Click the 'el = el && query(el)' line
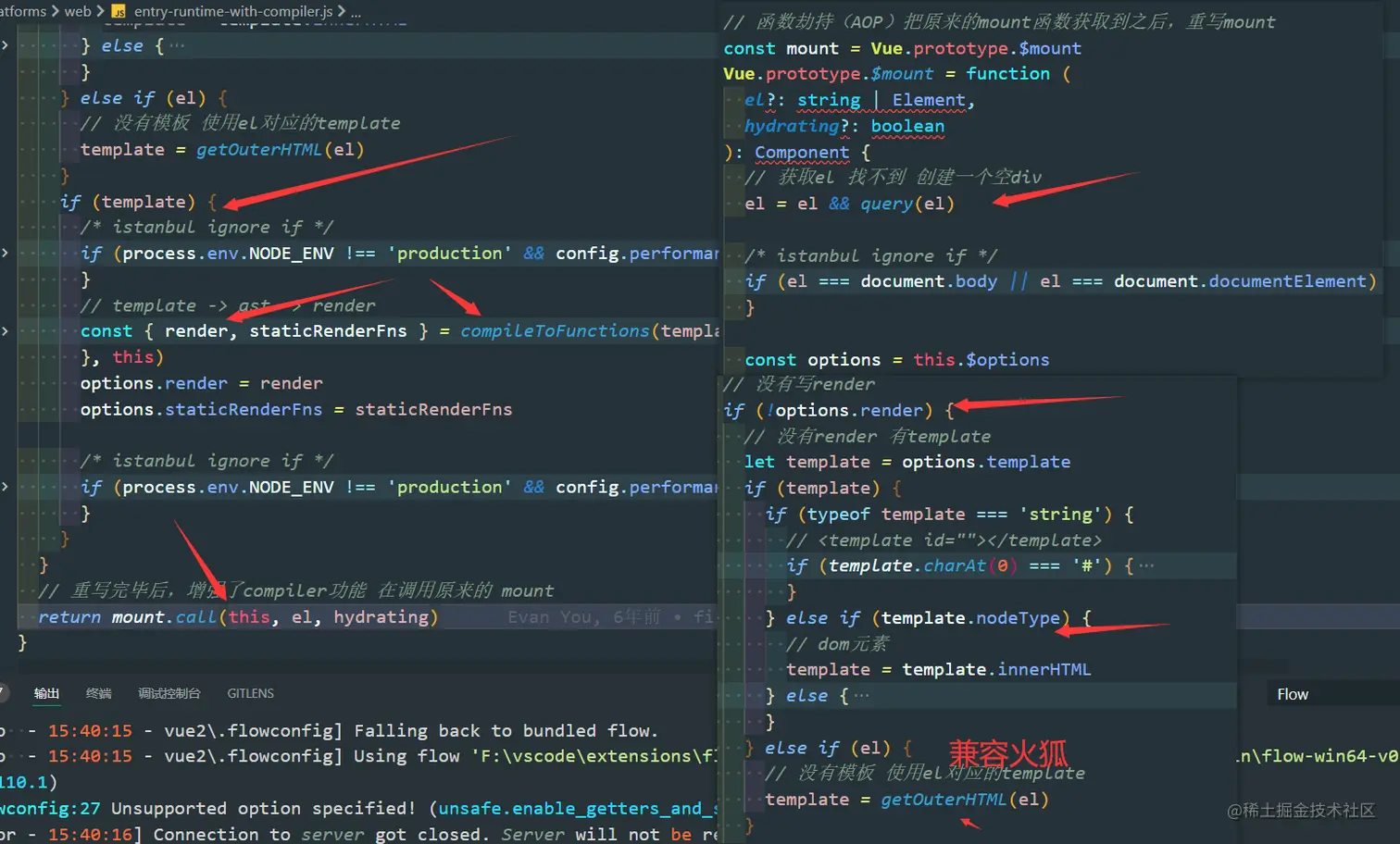The width and height of the screenshot is (1400, 844). (849, 204)
